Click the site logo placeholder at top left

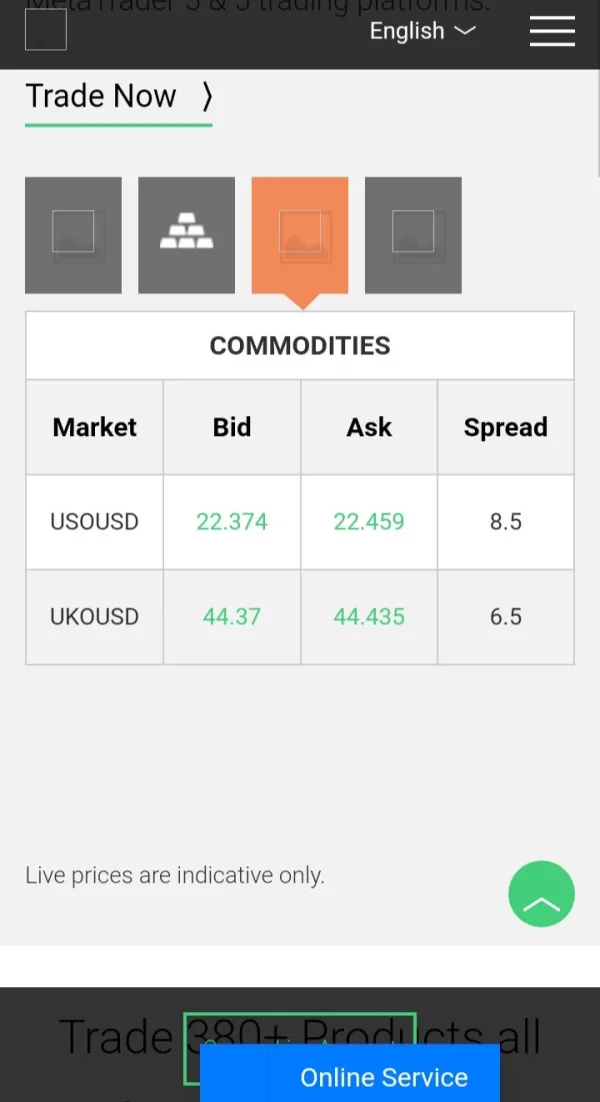coord(46,30)
